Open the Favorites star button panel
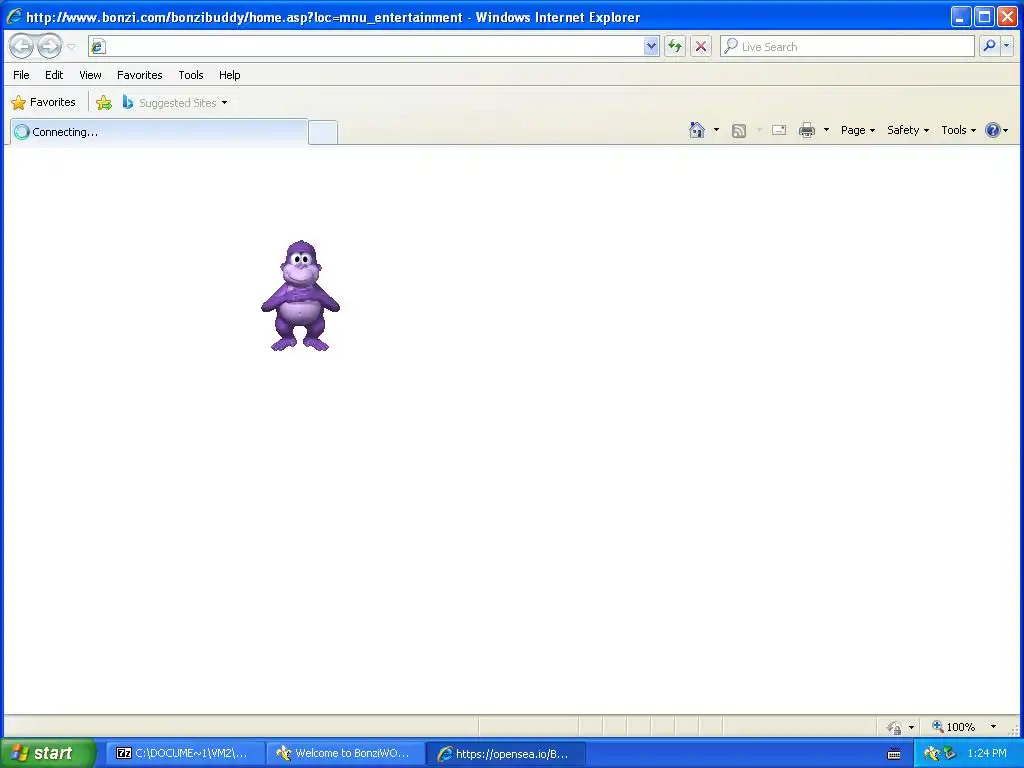 pyautogui.click(x=44, y=103)
